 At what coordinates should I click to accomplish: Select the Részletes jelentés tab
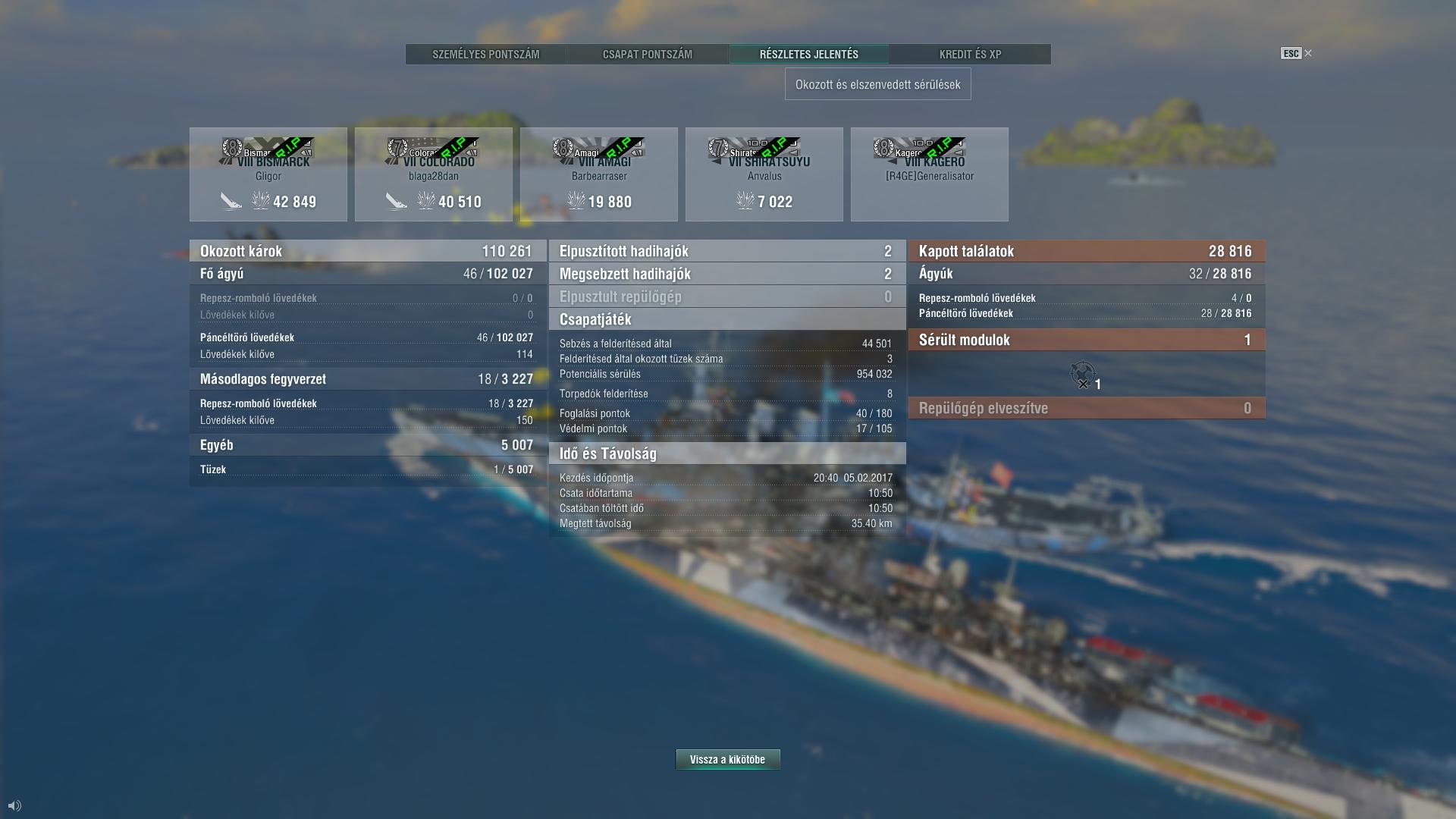pyautogui.click(x=809, y=55)
